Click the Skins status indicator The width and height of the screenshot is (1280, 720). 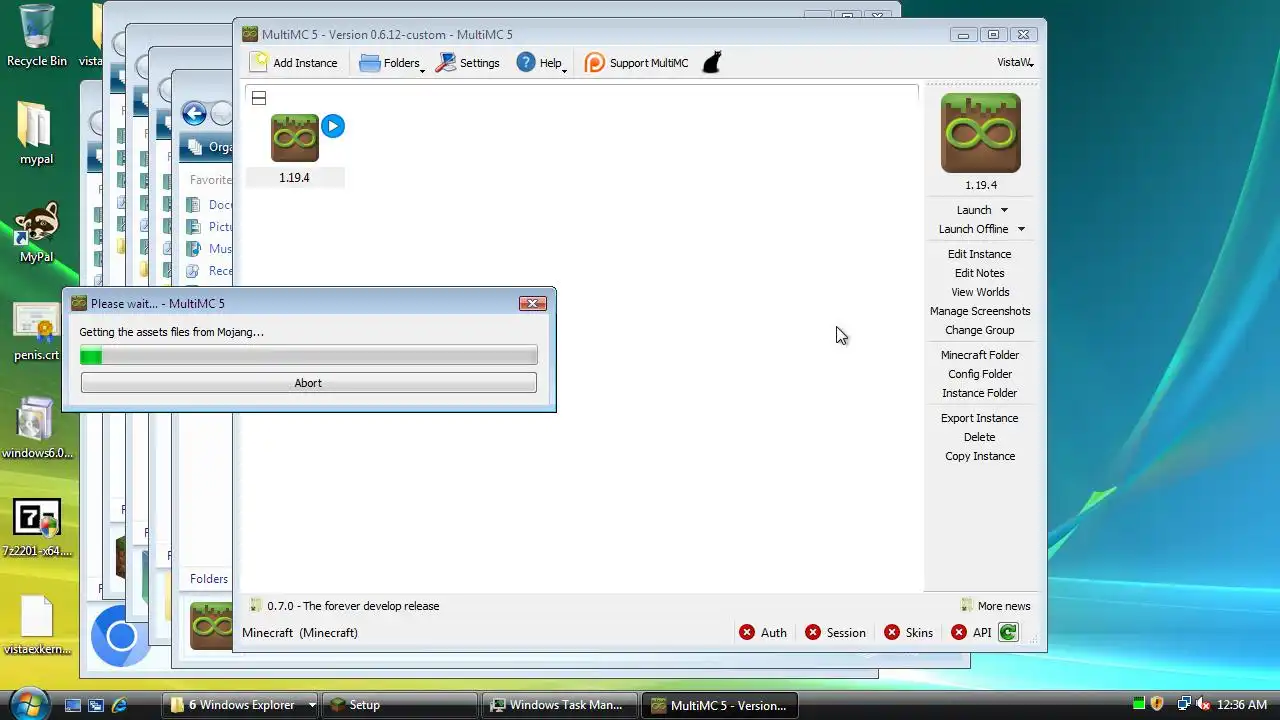click(x=908, y=633)
